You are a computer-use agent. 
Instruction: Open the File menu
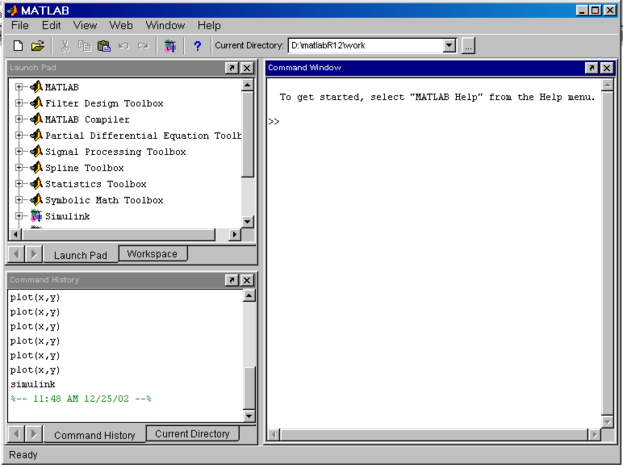coord(20,25)
